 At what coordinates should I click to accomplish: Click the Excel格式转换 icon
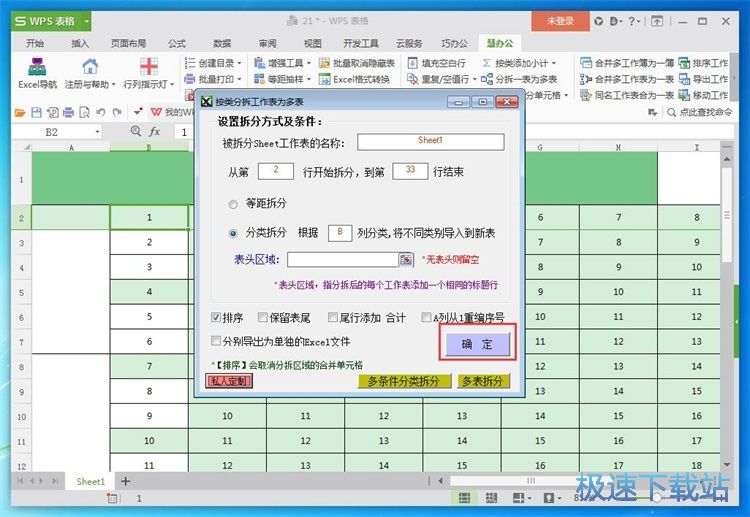(x=324, y=79)
